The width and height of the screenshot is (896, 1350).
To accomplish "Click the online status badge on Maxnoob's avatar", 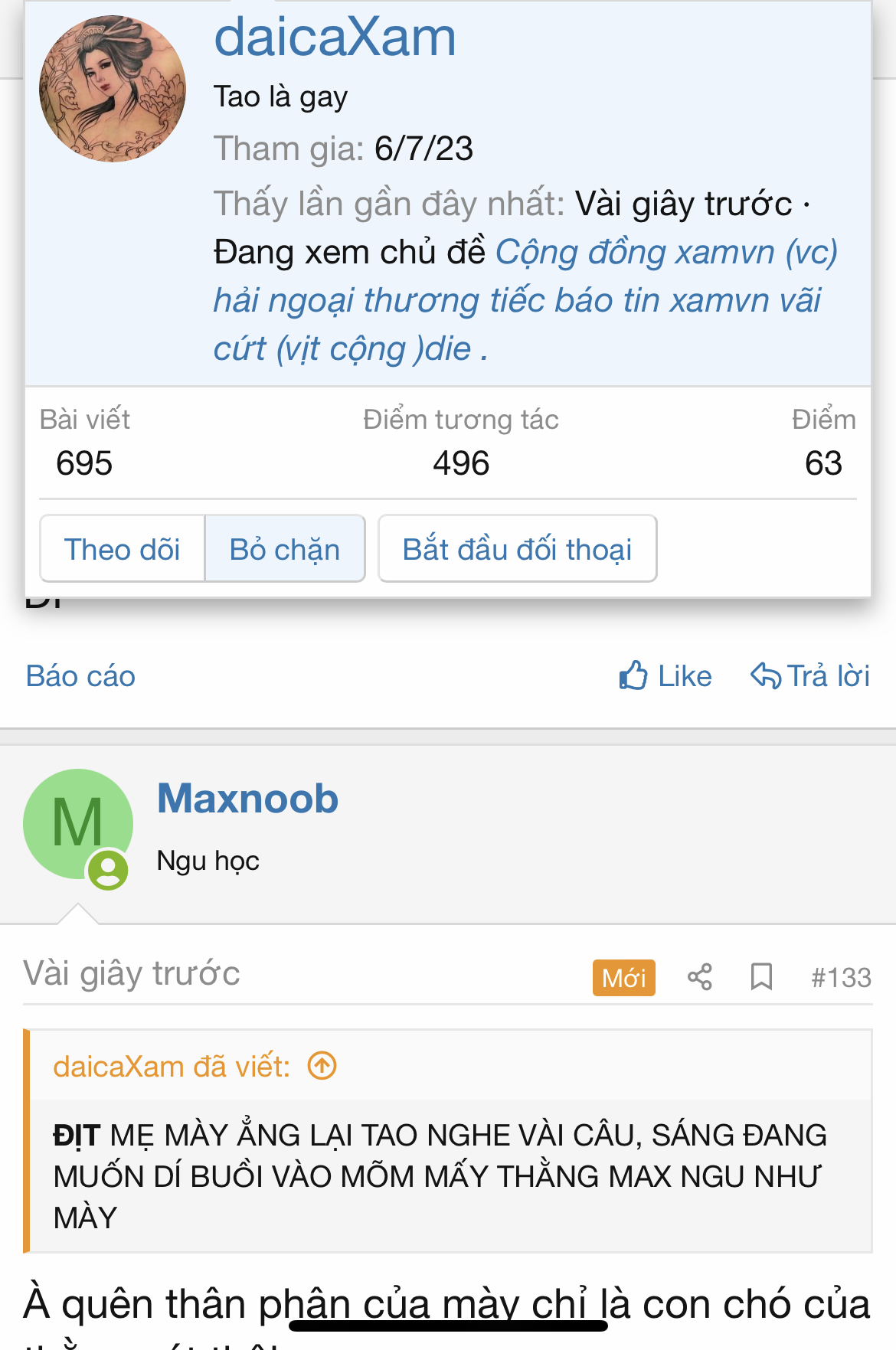I will pyautogui.click(x=108, y=870).
